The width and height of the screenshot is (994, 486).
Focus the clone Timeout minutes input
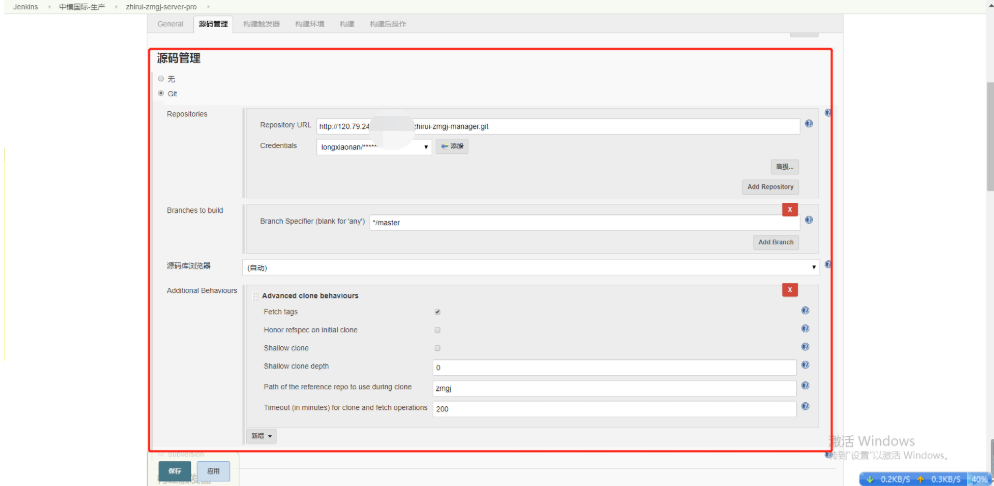point(614,409)
